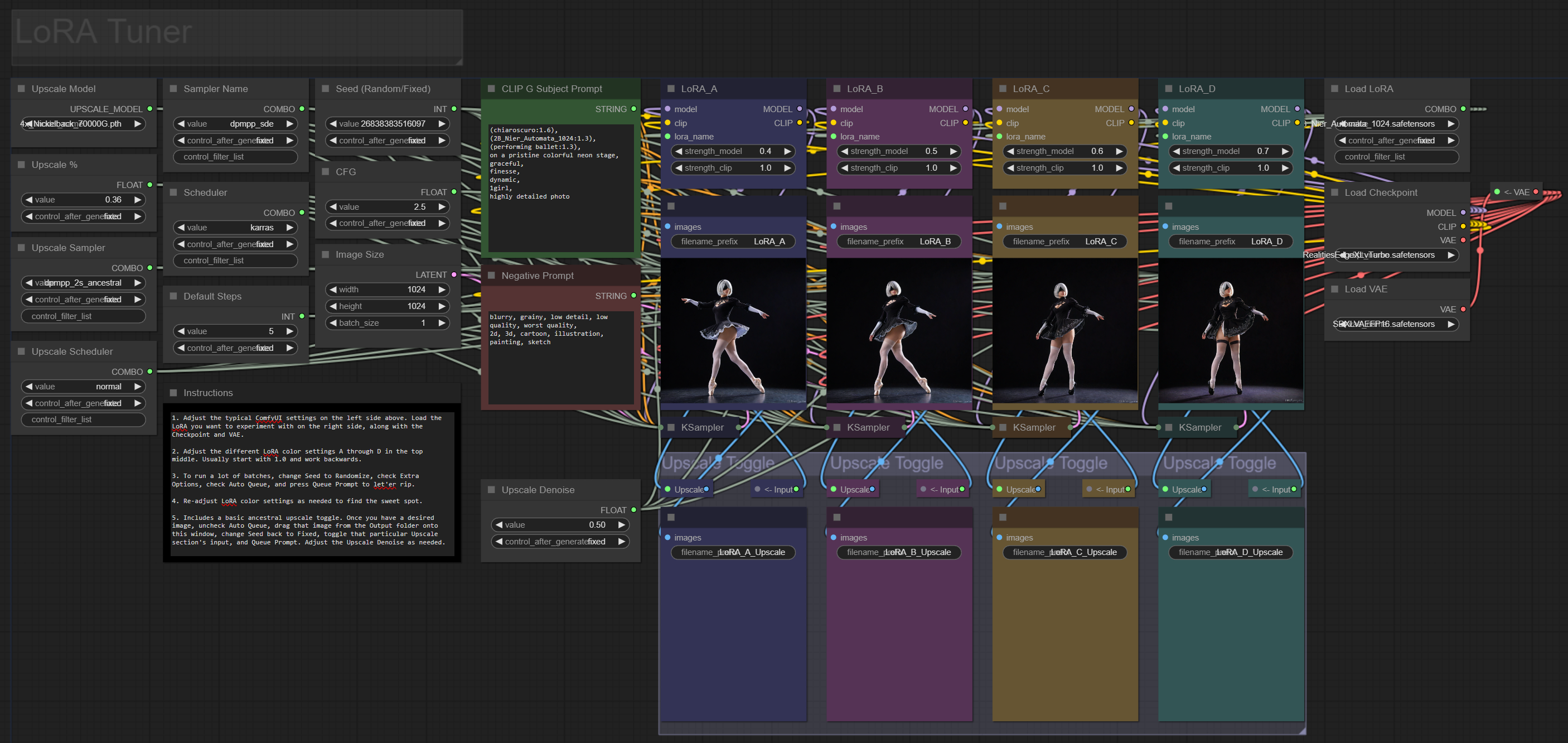Click next arrow on Upscale Model selector
Screen dimensions: 1568x743
[138, 124]
